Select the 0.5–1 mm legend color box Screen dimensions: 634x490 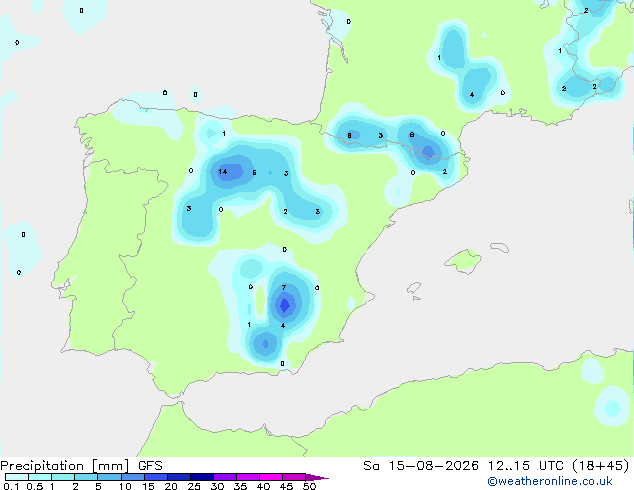[40, 477]
